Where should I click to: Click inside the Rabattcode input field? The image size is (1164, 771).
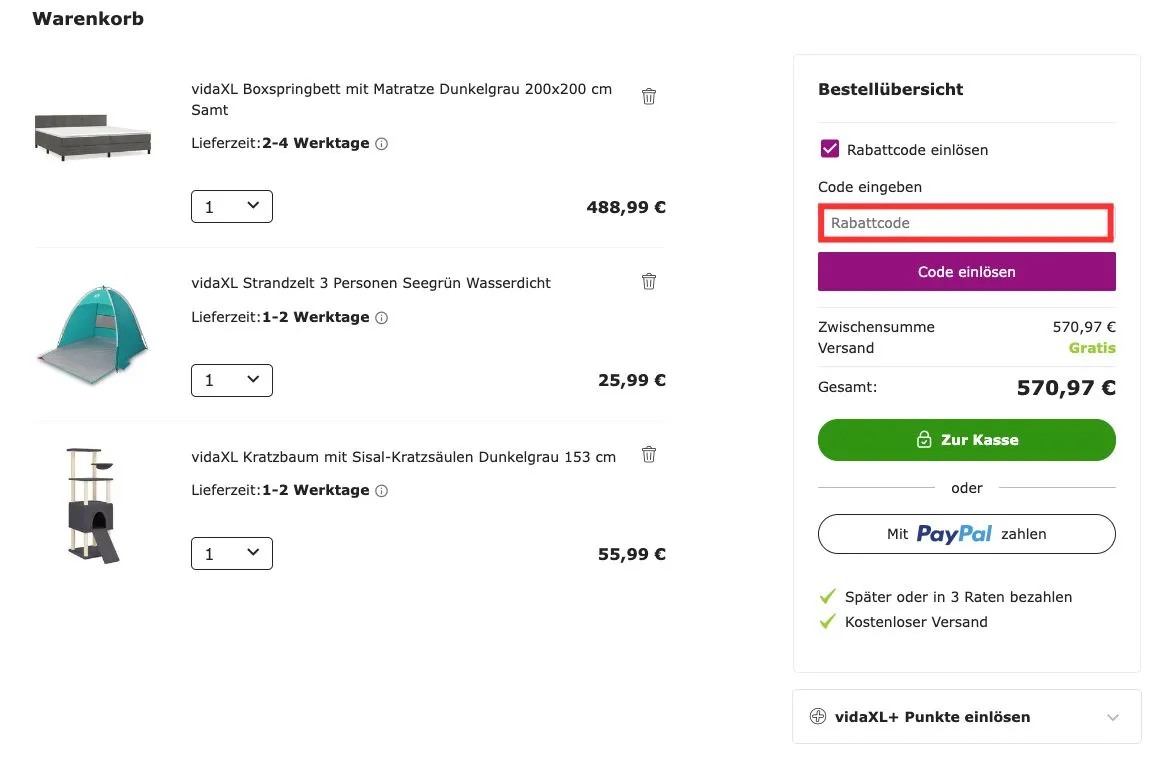[965, 222]
